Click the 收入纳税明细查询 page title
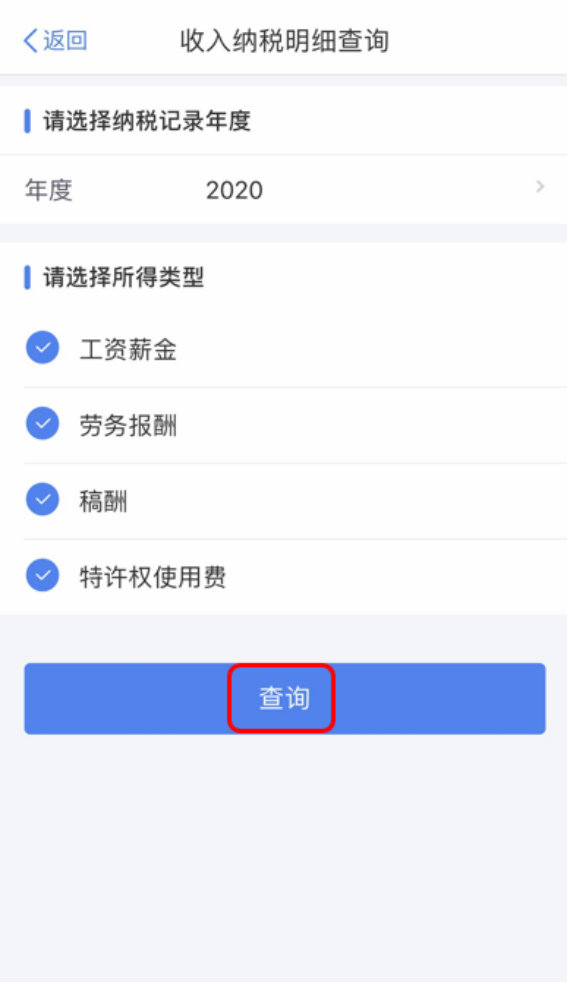 click(285, 41)
